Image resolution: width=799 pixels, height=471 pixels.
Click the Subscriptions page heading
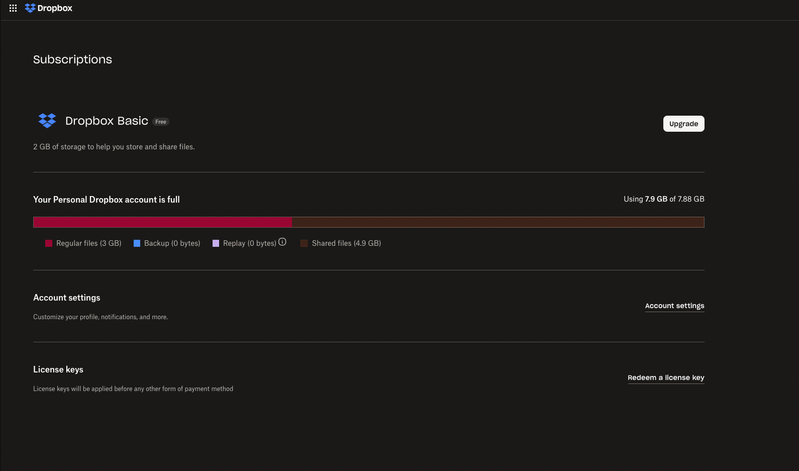[72, 60]
